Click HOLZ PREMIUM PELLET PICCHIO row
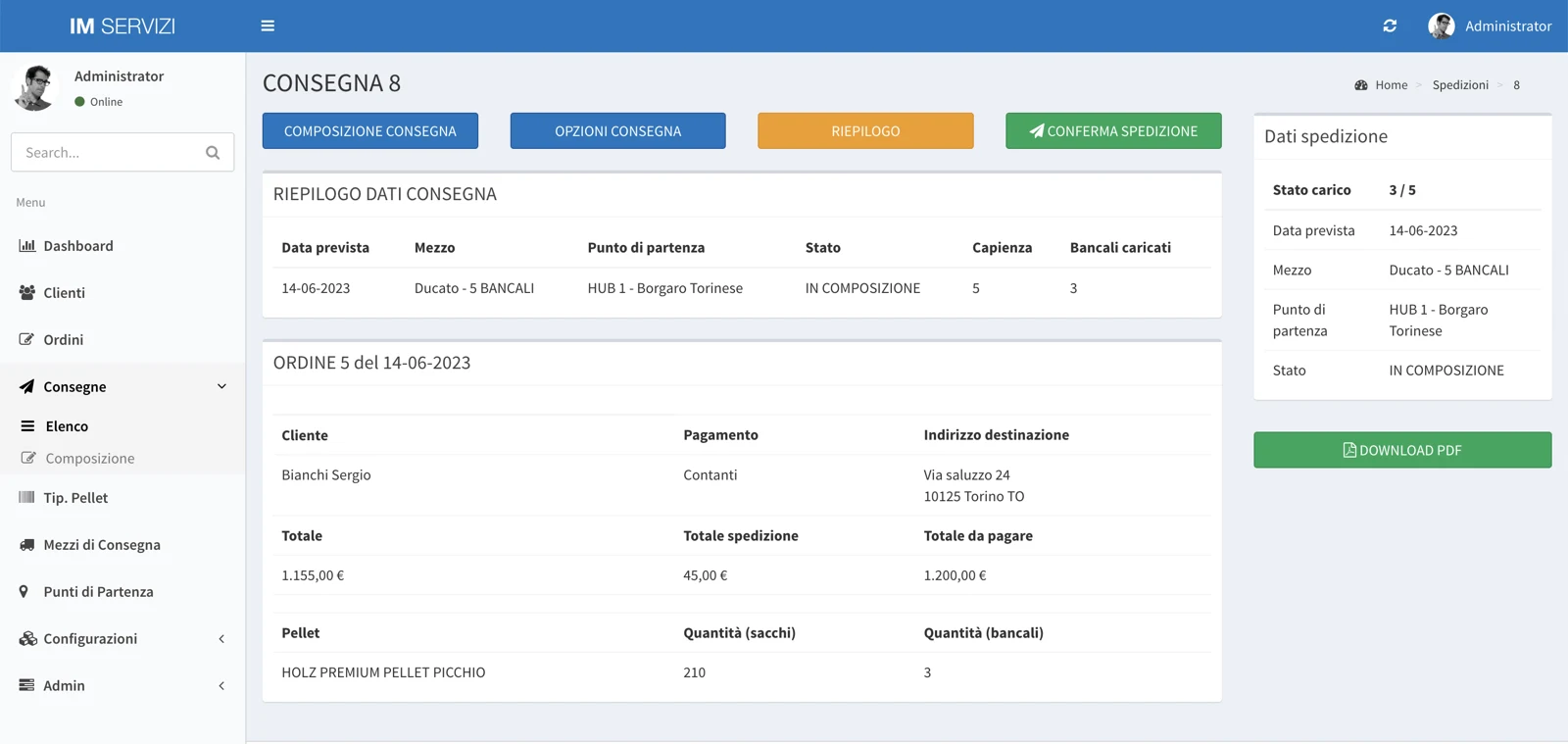 742,672
